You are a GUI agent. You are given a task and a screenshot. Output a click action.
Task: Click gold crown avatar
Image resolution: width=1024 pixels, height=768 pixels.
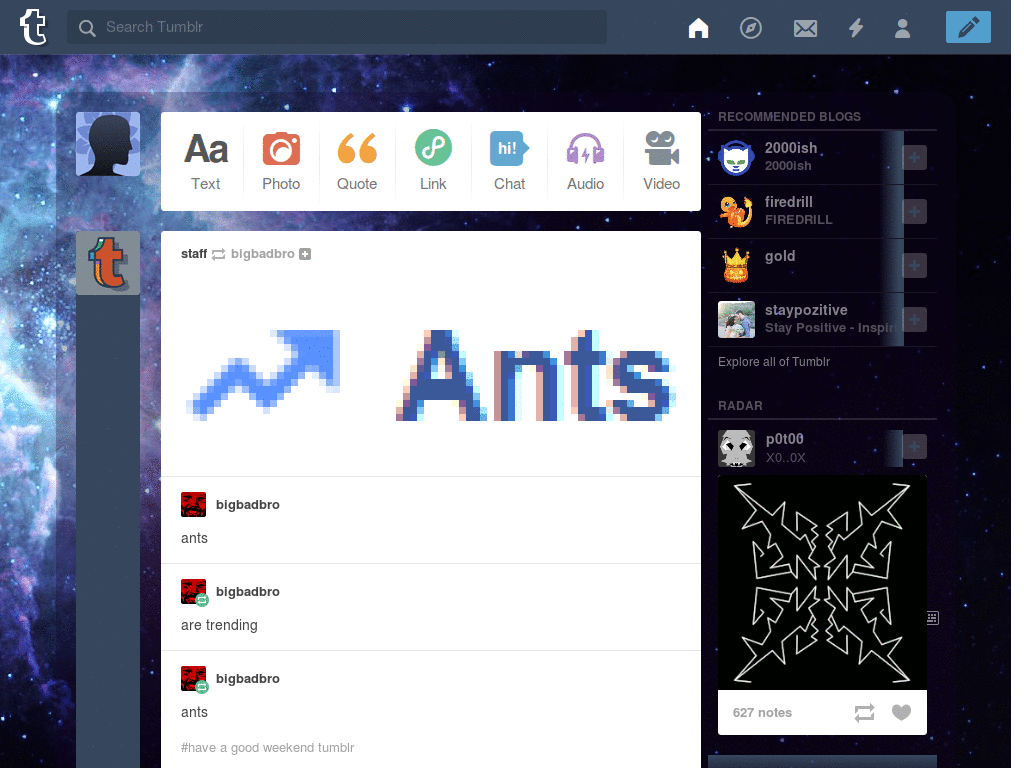point(736,265)
